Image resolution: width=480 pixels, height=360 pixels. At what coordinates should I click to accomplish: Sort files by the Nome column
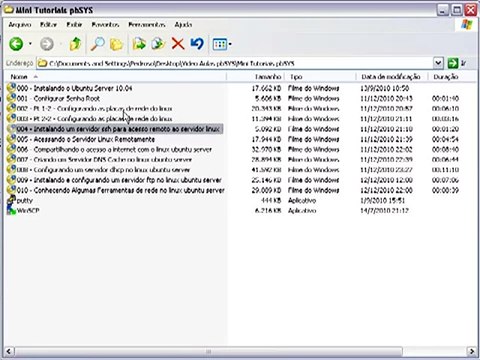[115, 77]
